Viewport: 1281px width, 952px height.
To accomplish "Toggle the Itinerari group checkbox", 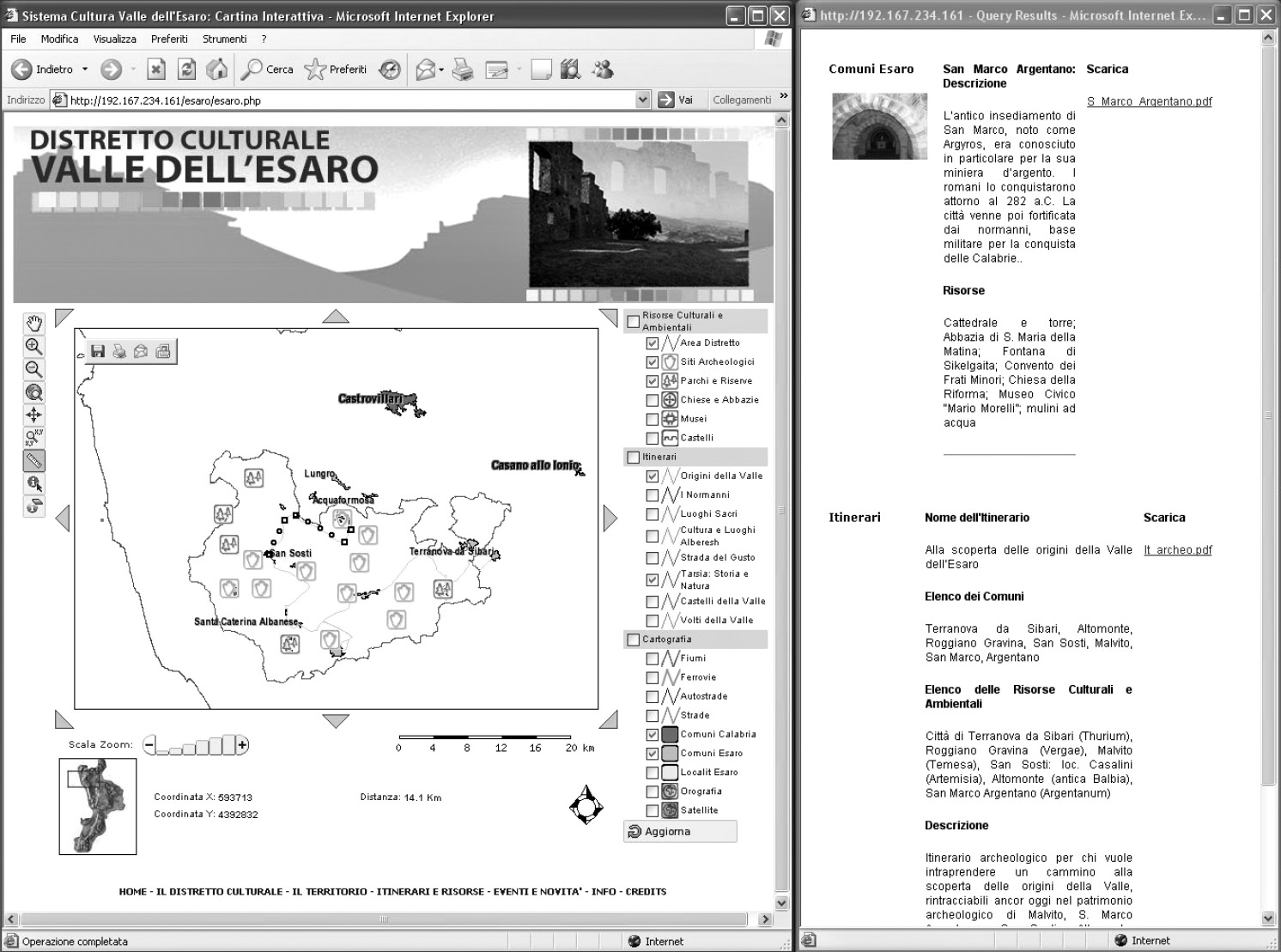I will tap(634, 458).
